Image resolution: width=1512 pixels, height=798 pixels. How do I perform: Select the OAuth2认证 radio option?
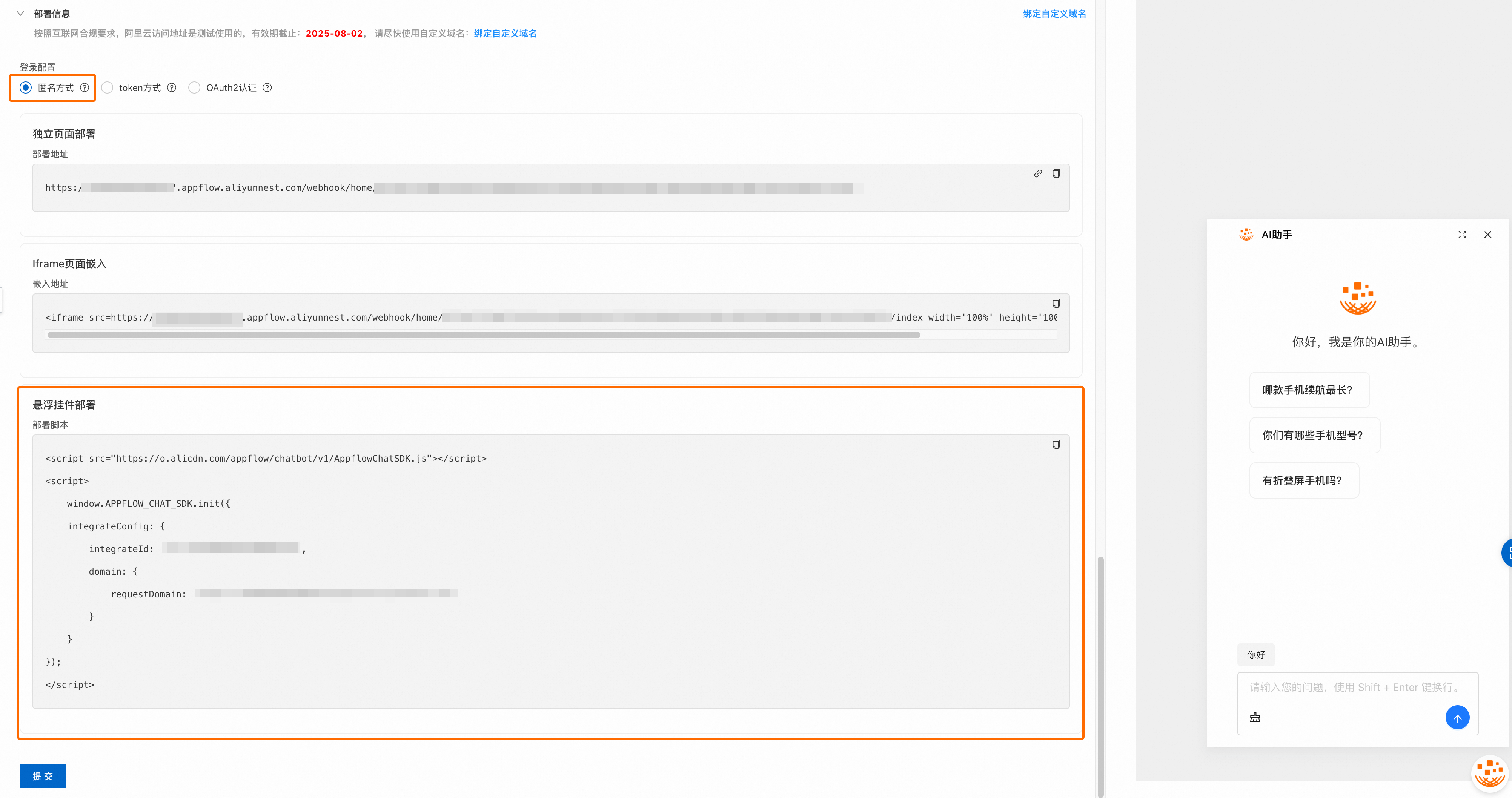coord(194,87)
